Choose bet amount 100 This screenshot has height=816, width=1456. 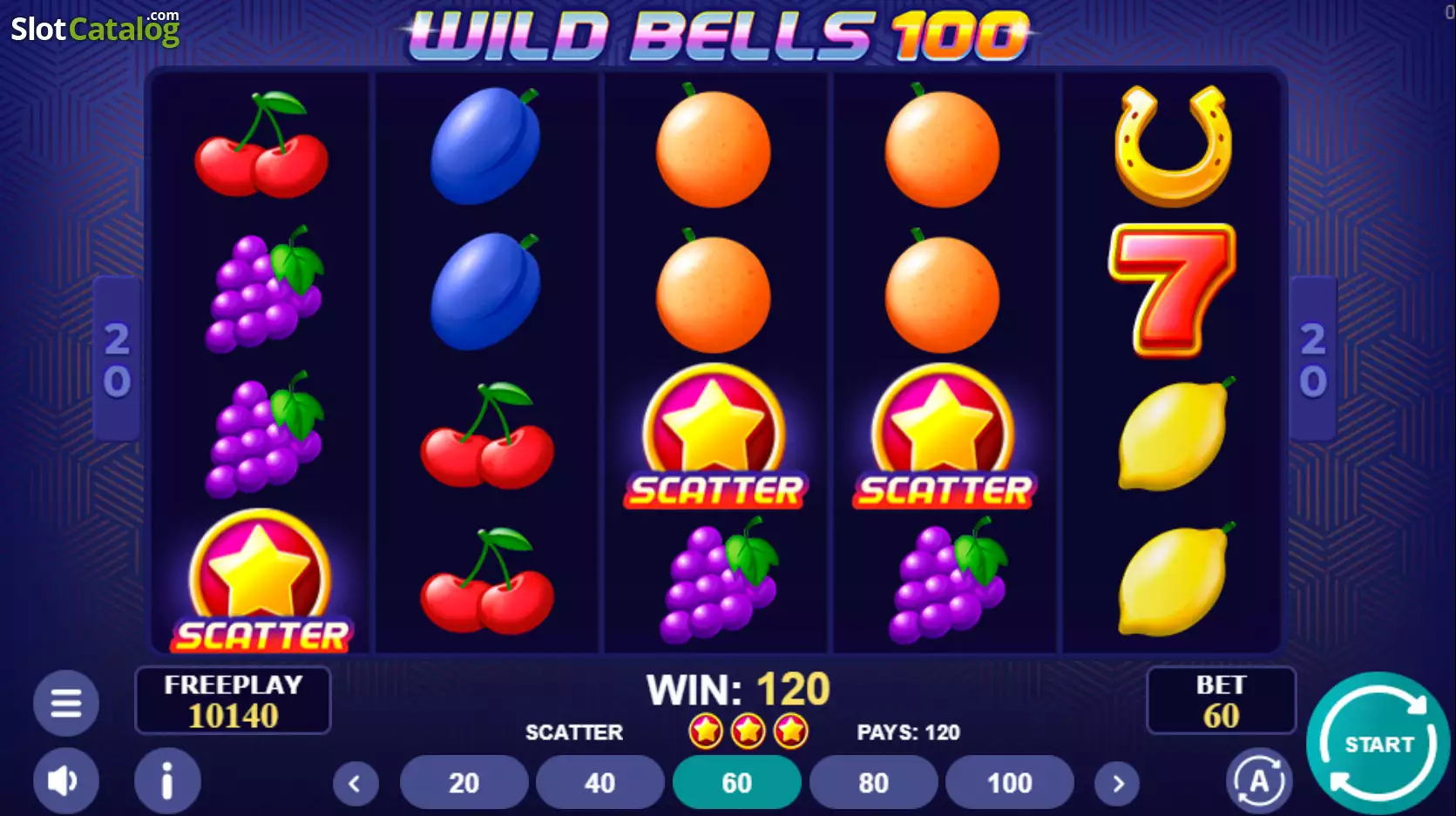[x=1010, y=783]
